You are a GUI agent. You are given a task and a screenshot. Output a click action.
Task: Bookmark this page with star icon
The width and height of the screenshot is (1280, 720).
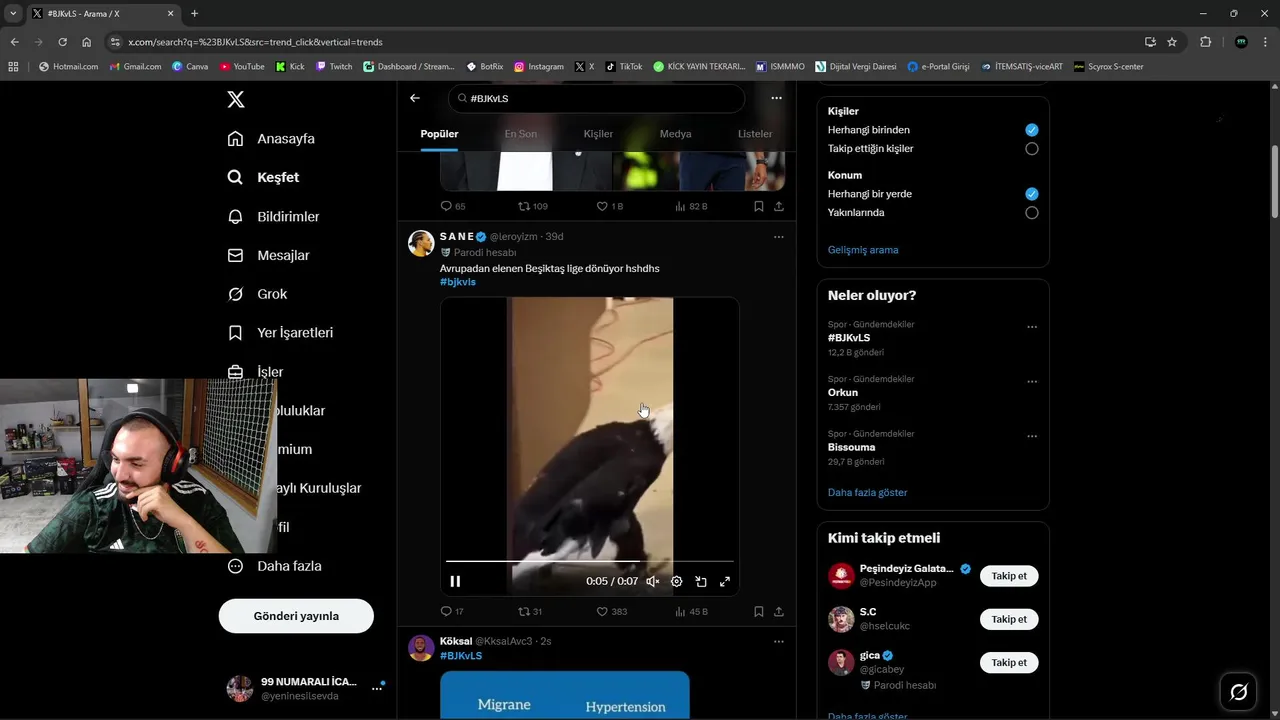pyautogui.click(x=1172, y=42)
